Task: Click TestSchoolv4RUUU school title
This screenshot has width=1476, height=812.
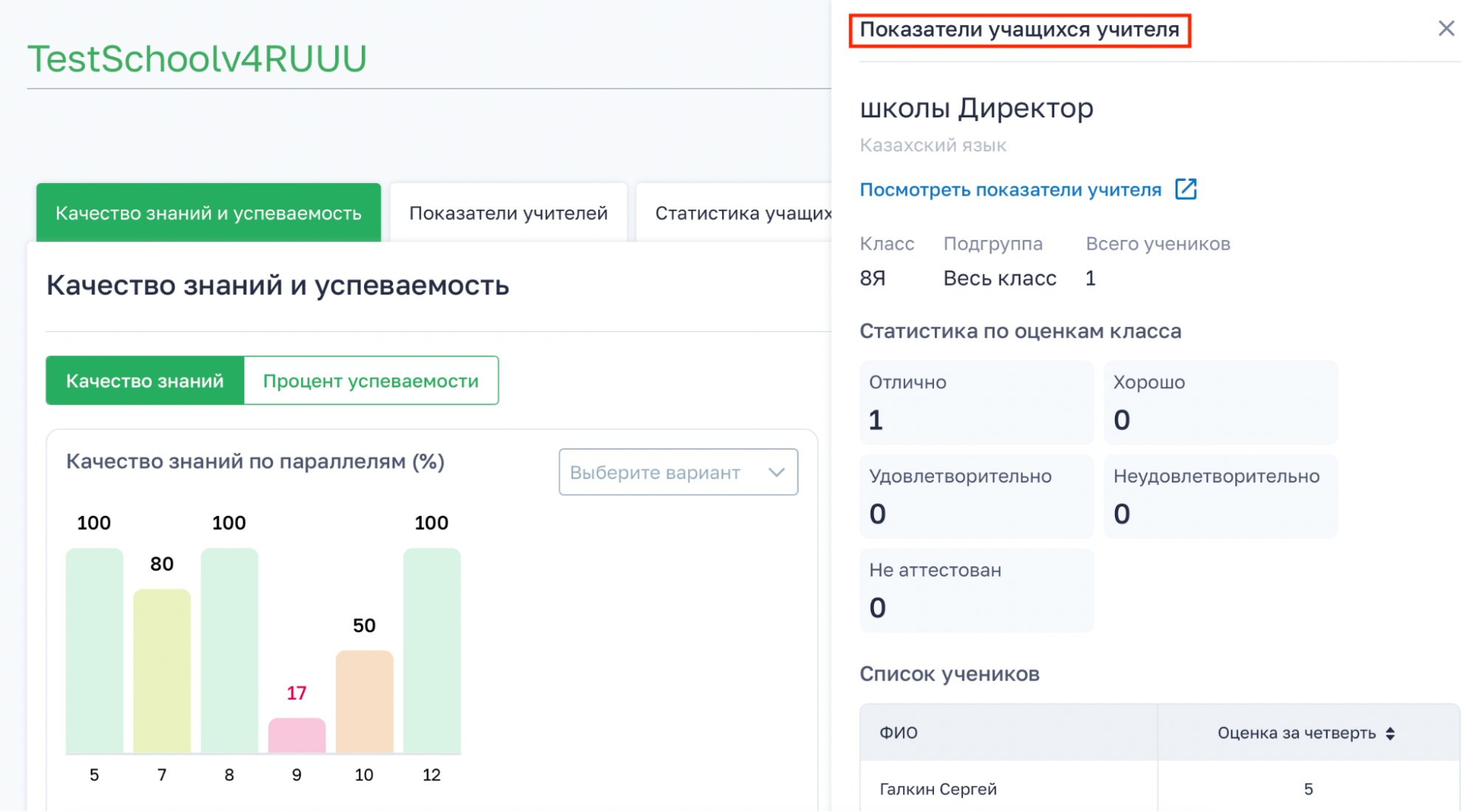Action: coord(197,59)
